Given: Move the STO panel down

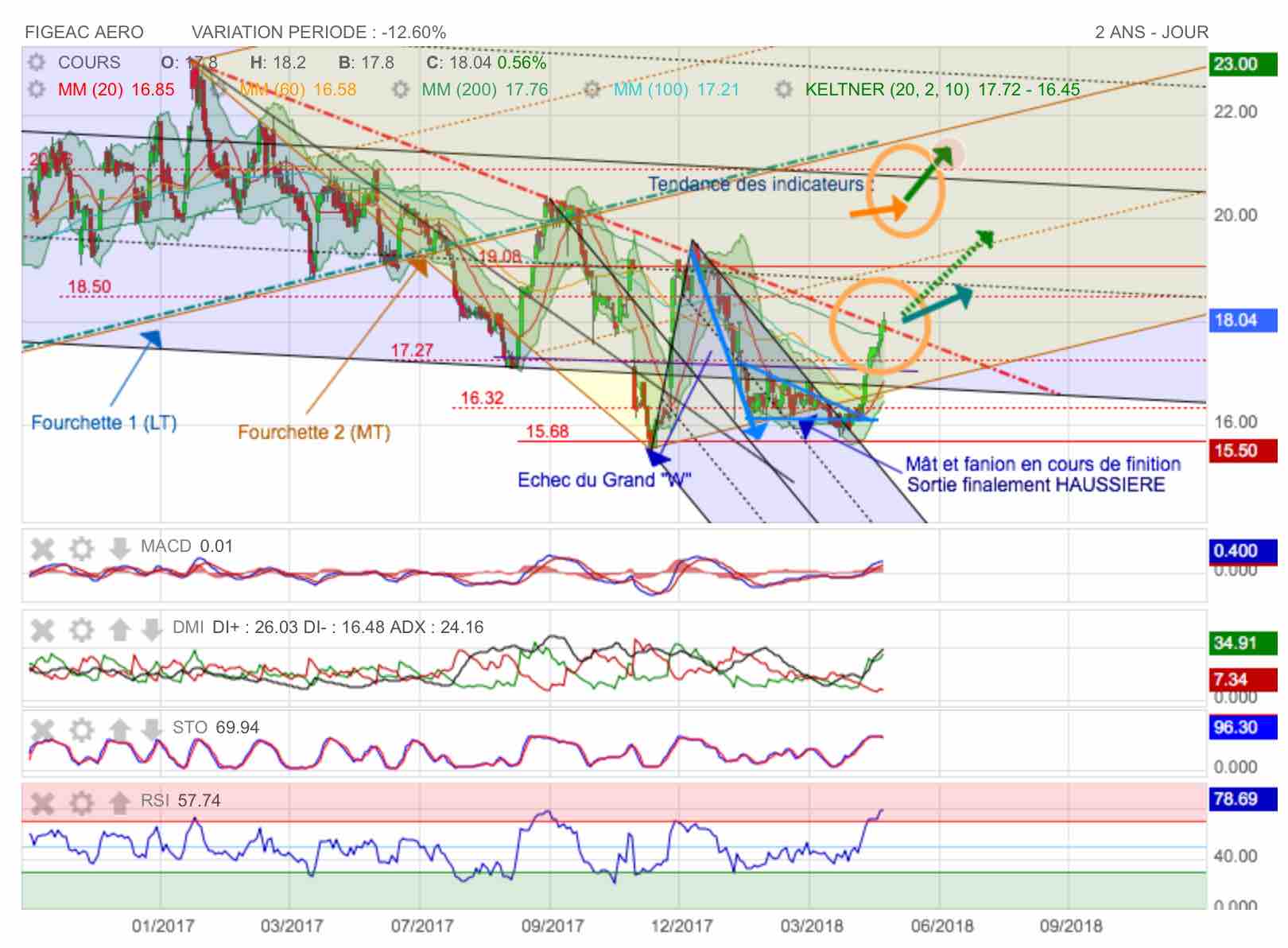Looking at the screenshot, I should tap(151, 730).
